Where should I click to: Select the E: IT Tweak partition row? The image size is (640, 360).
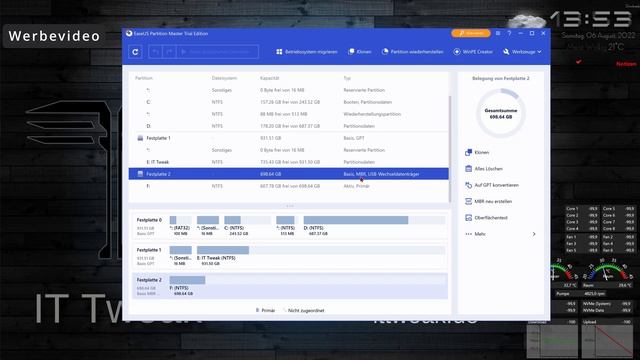point(289,162)
